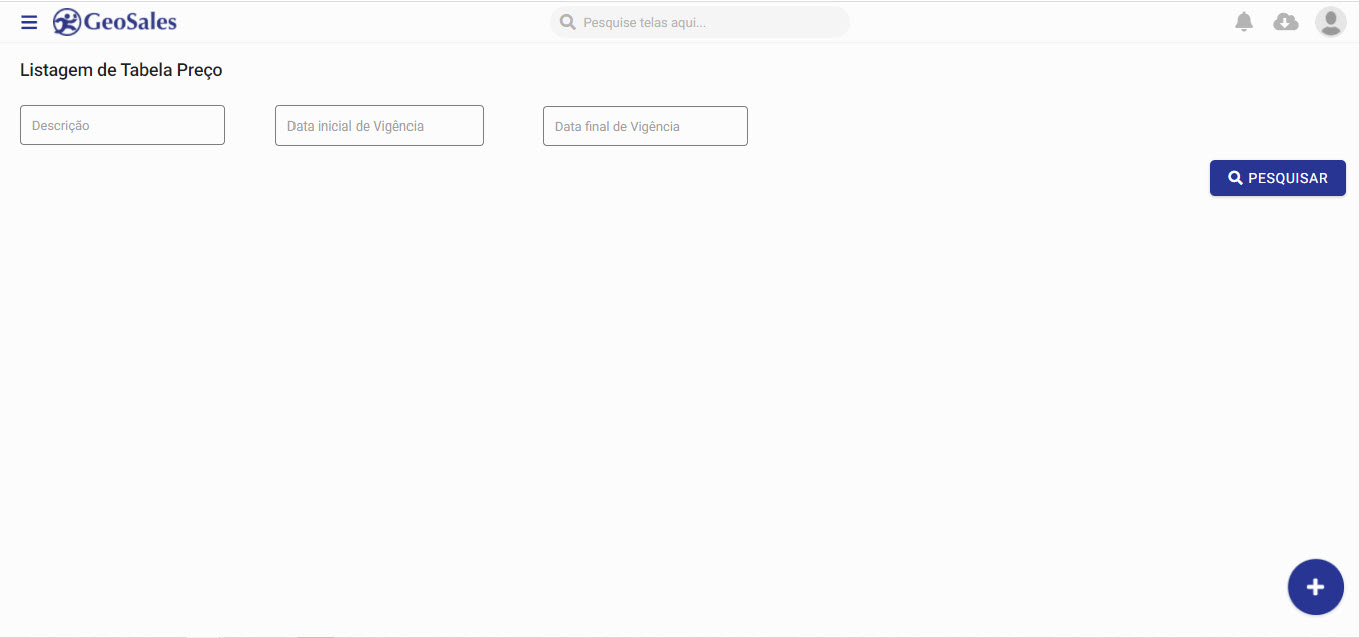Open the hamburger navigation menu

tap(29, 22)
